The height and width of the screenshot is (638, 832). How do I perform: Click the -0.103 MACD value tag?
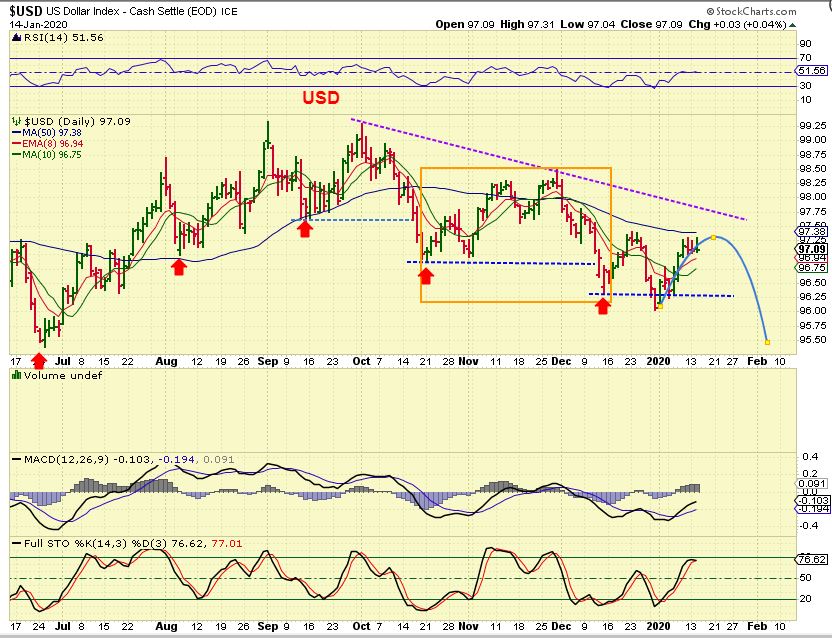coord(811,501)
